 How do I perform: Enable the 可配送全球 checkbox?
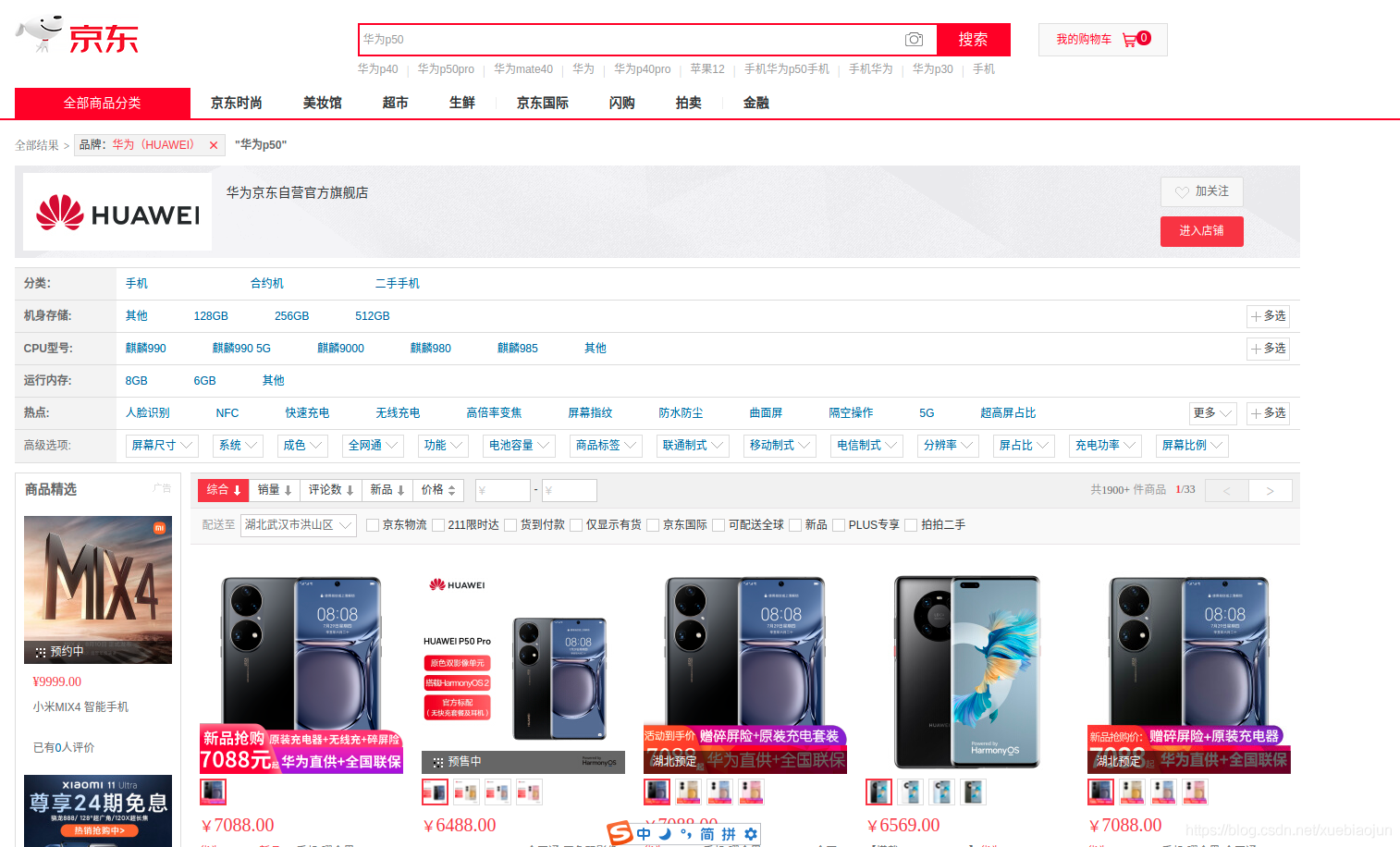(x=718, y=525)
